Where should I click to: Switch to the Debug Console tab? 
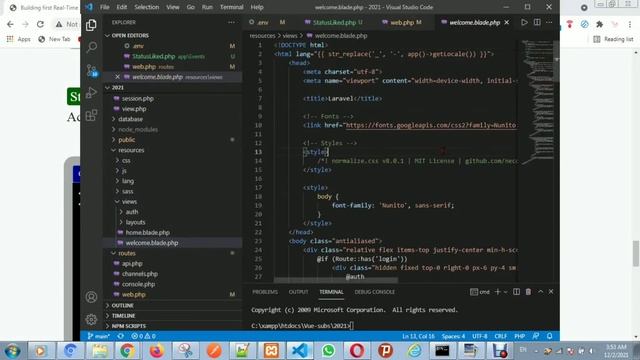(374, 292)
